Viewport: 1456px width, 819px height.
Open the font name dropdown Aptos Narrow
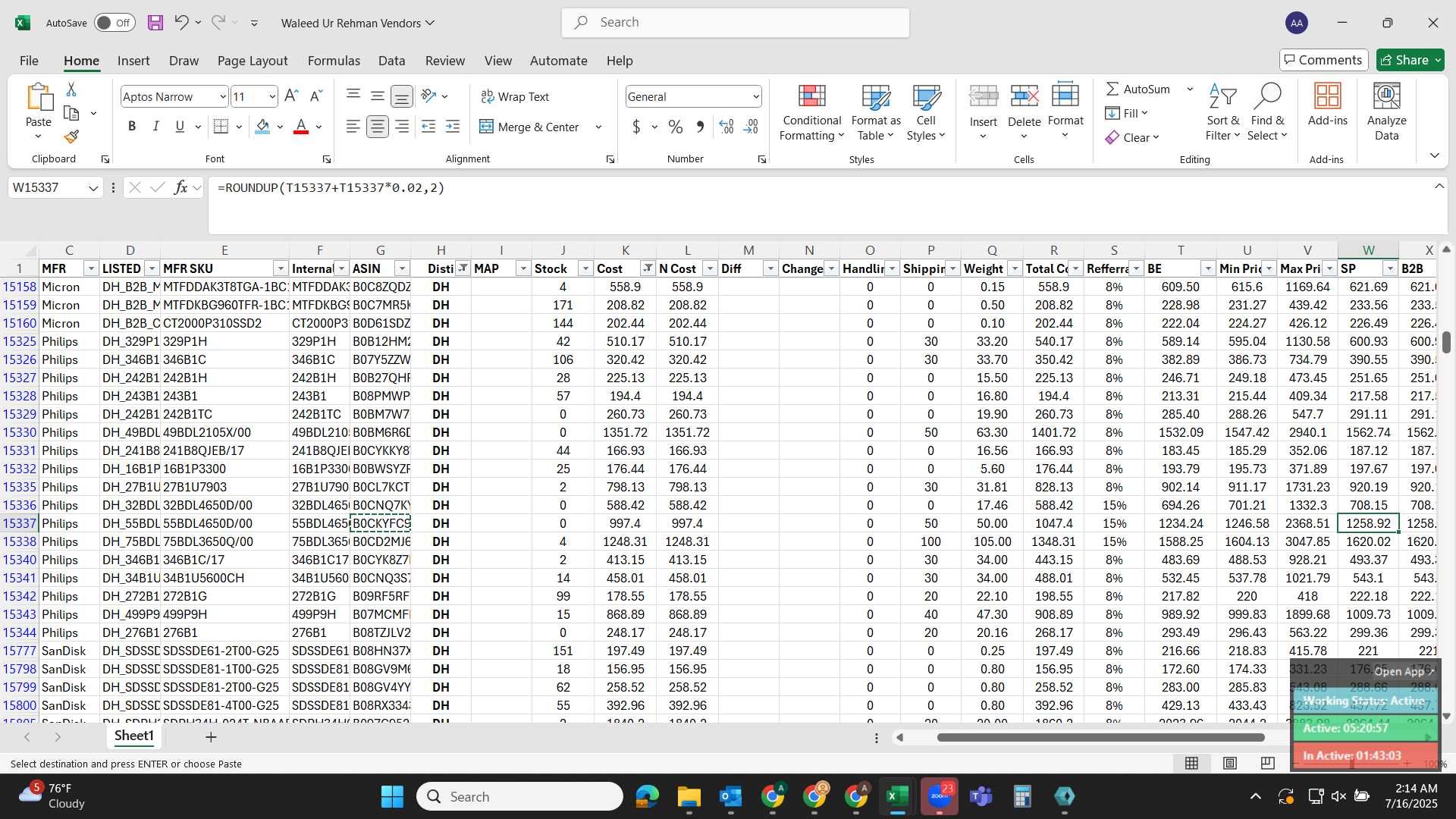222,96
